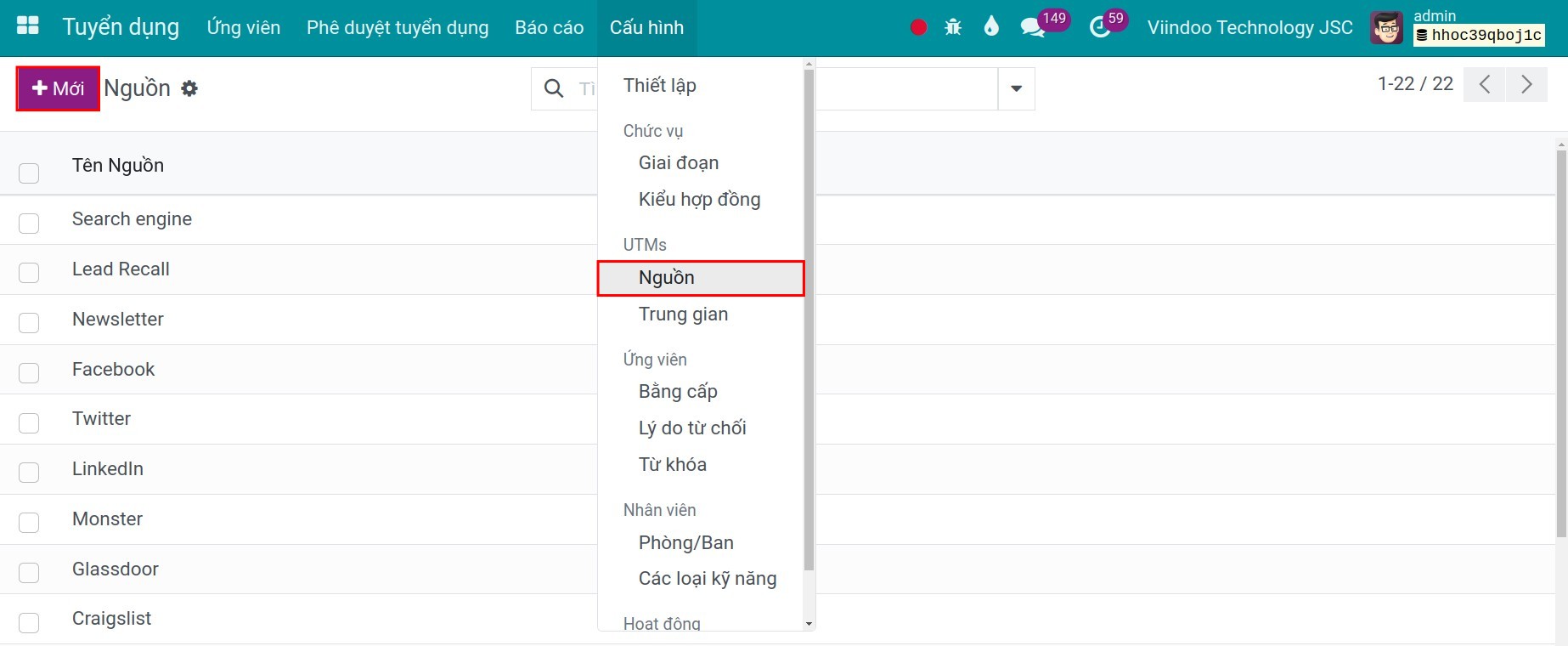The width and height of the screenshot is (1568, 646).
Task: Click the red recording indicator icon
Action: (918, 27)
